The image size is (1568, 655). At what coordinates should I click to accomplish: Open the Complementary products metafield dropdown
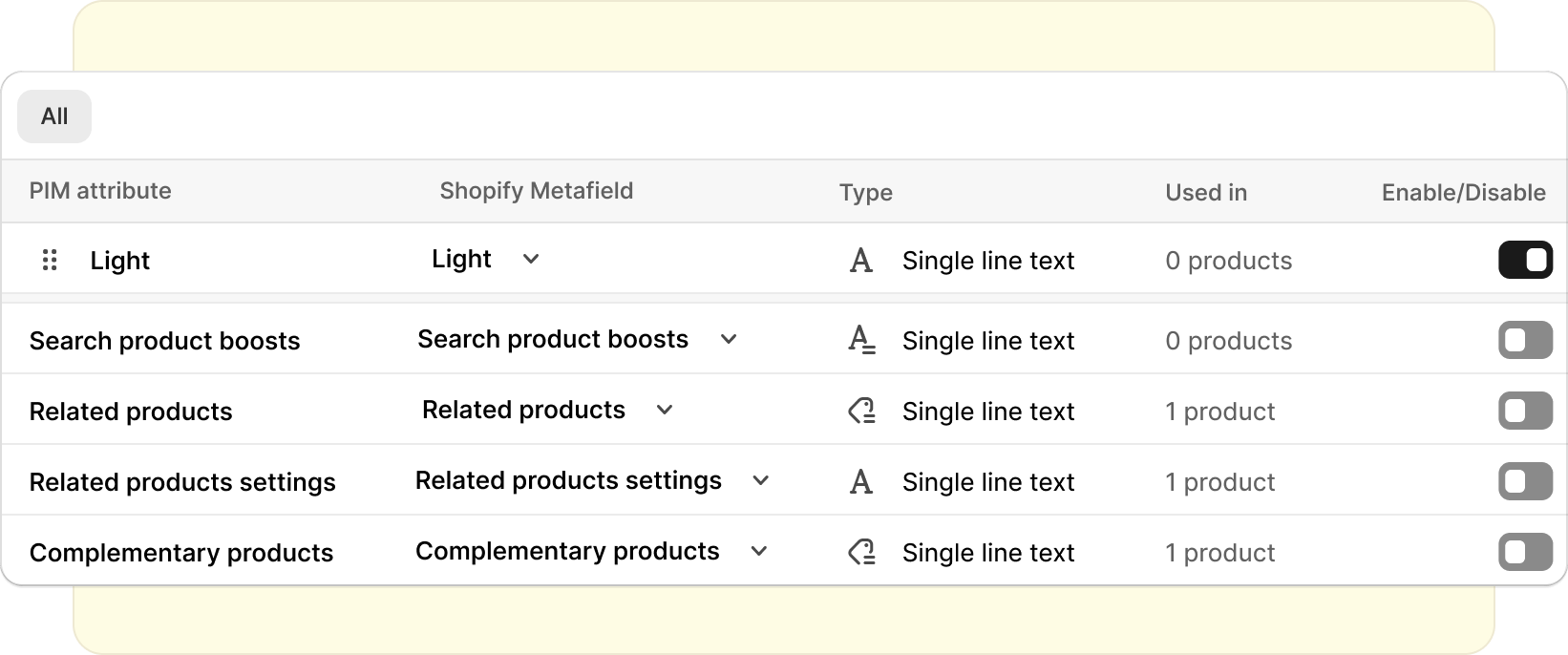pos(759,551)
